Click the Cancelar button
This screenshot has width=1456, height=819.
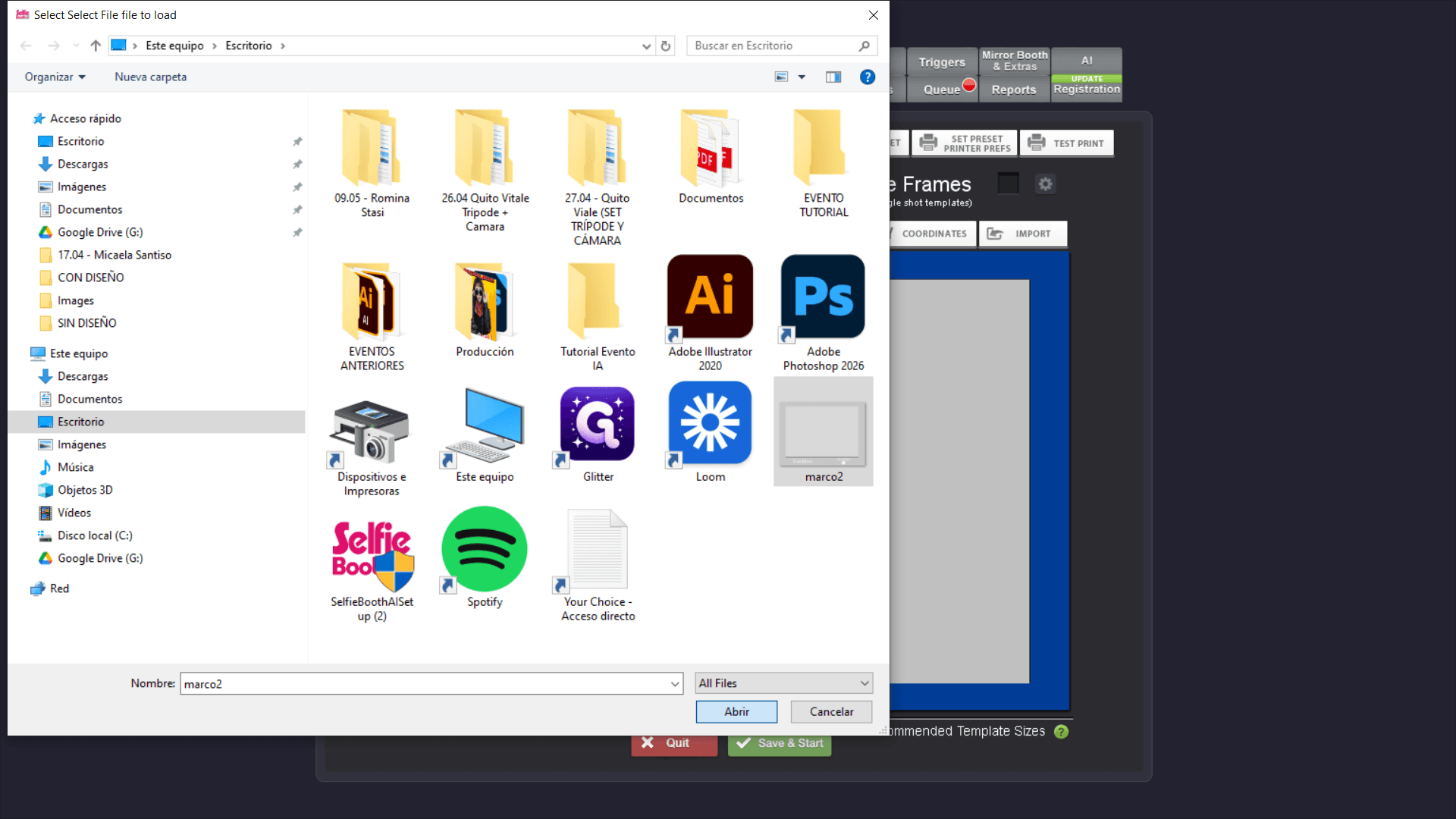[831, 711]
